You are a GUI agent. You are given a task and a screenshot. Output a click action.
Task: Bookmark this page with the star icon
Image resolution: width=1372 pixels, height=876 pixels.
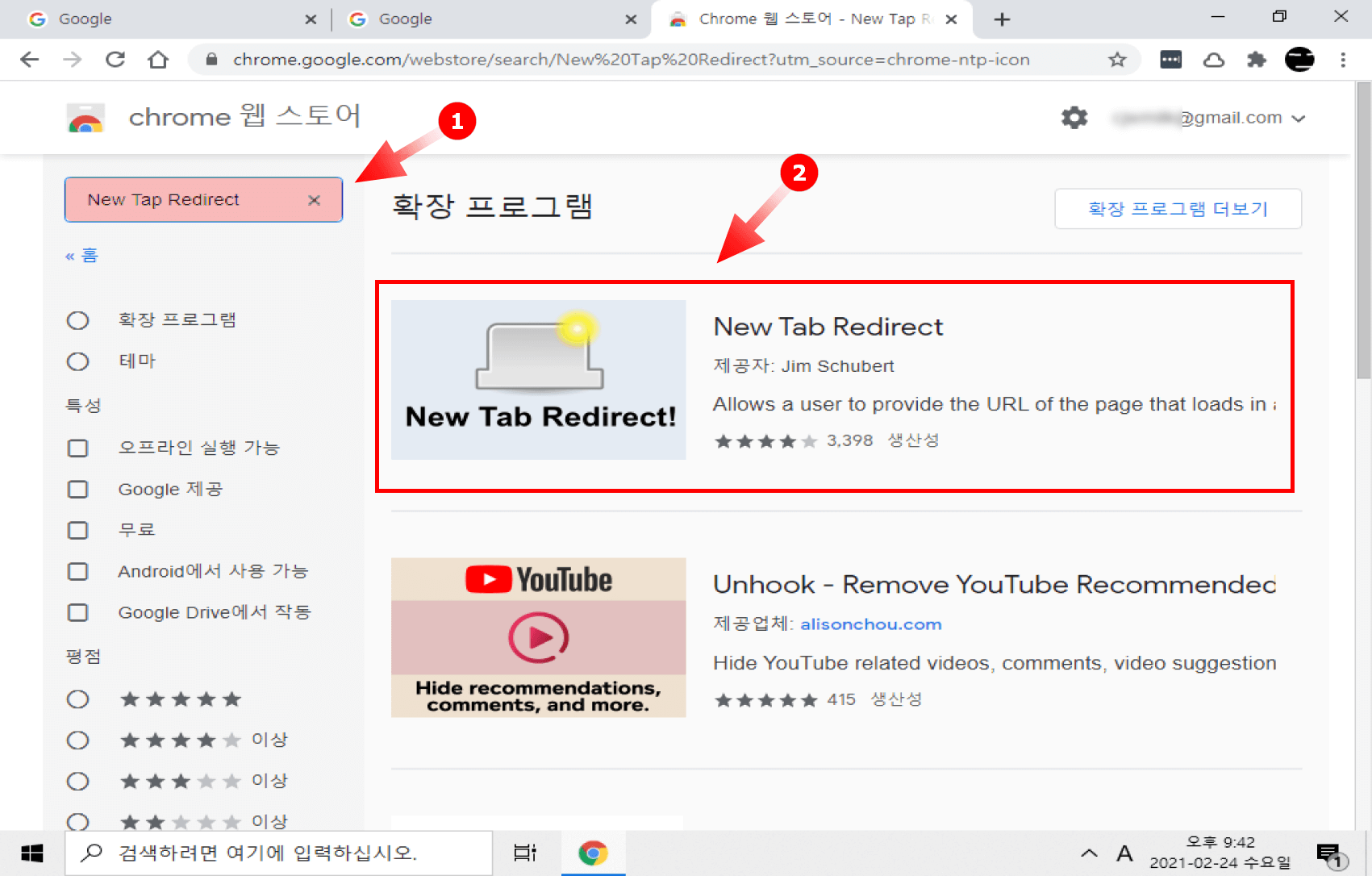(x=1117, y=60)
